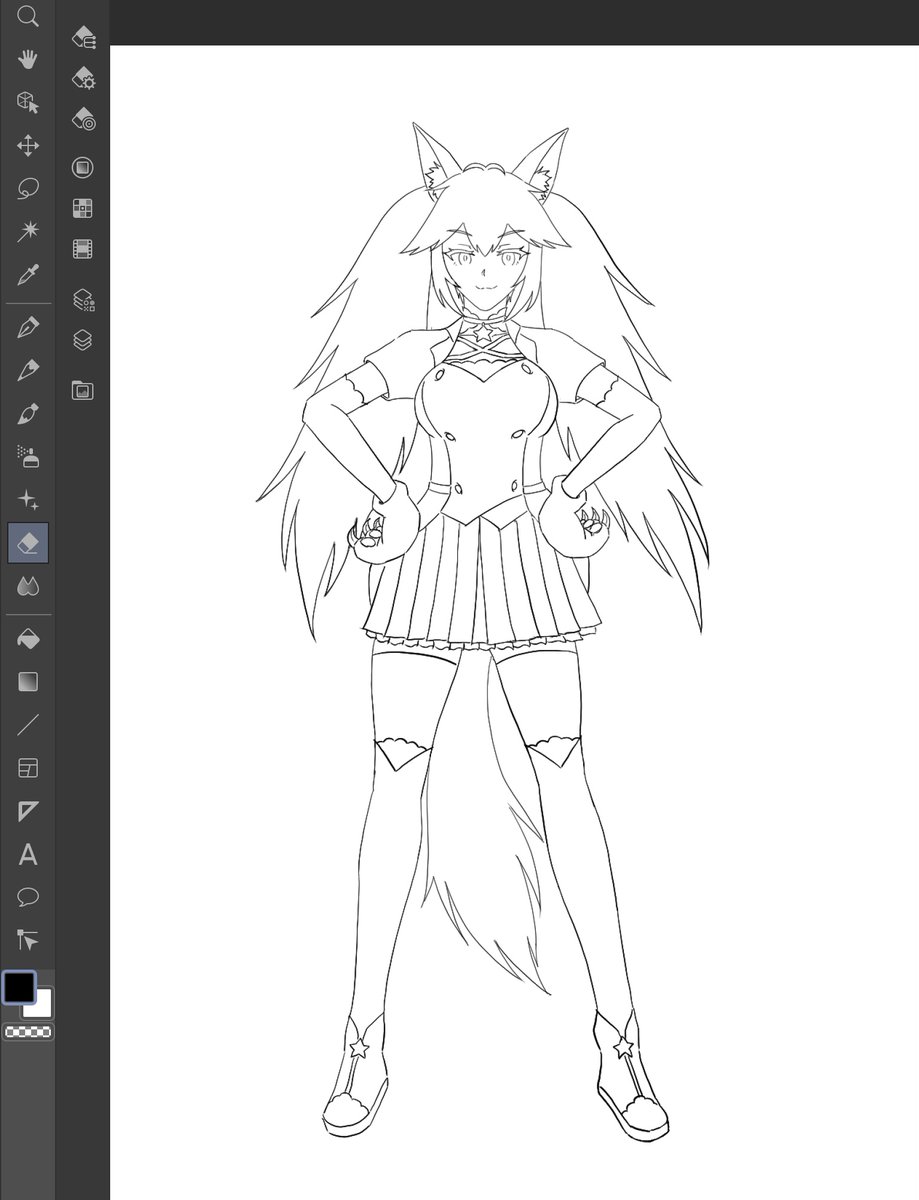Image resolution: width=919 pixels, height=1200 pixels.
Task: Select the Fill bucket tool
Action: coord(28,638)
